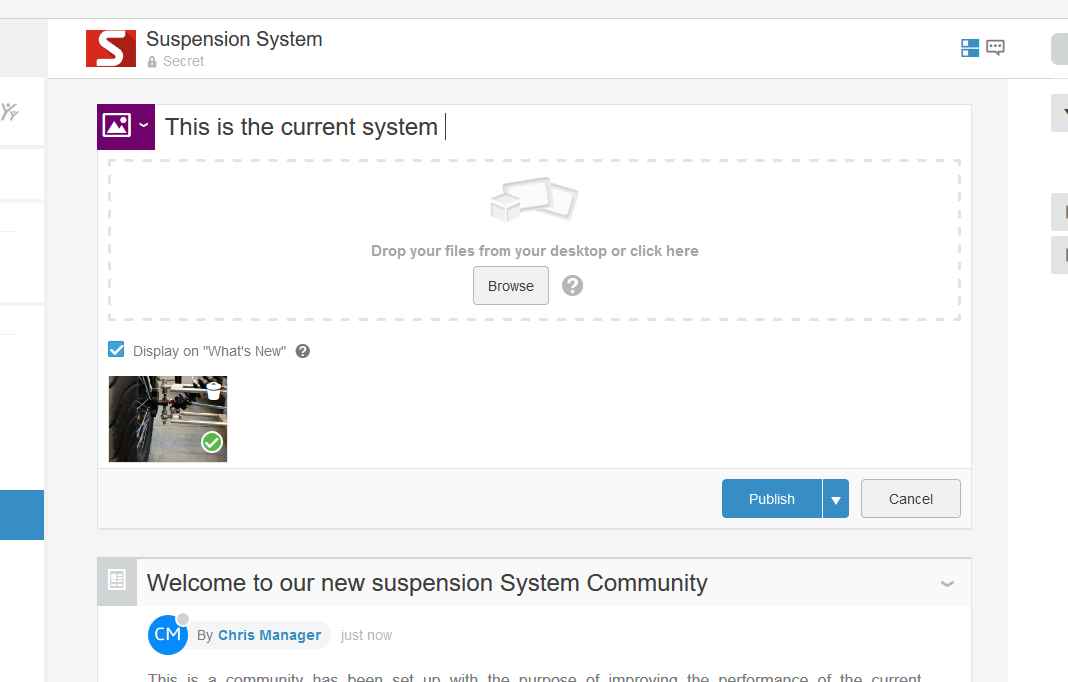The height and width of the screenshot is (682, 1068).
Task: Click the trash icon on uploaded image
Action: pos(212,391)
